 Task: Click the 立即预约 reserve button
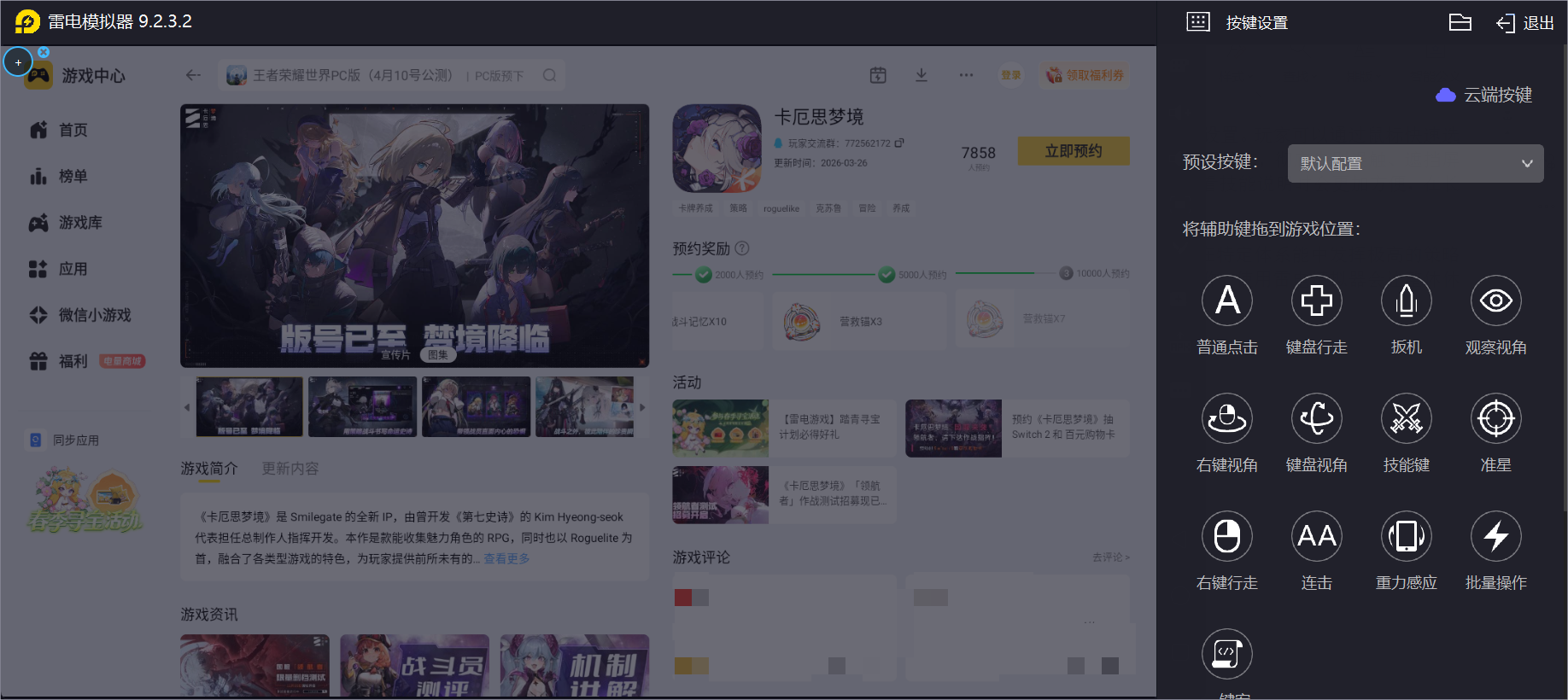[1074, 151]
